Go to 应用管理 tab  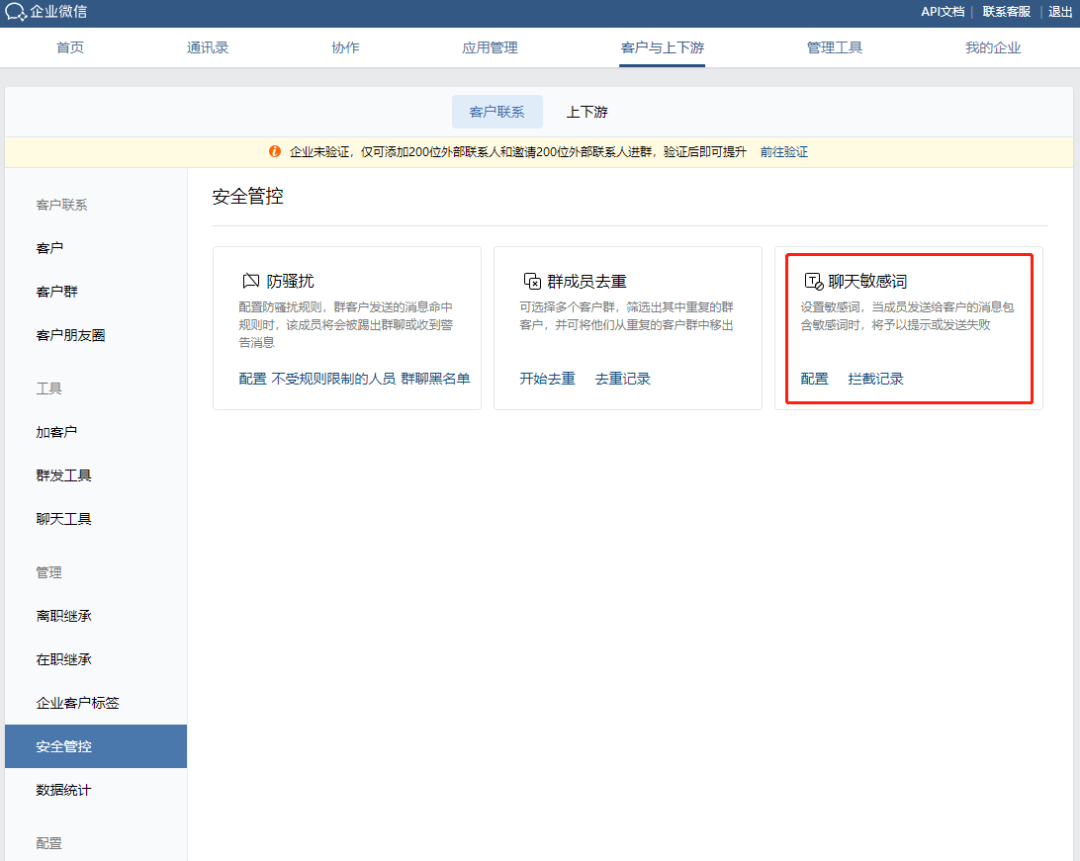490,48
